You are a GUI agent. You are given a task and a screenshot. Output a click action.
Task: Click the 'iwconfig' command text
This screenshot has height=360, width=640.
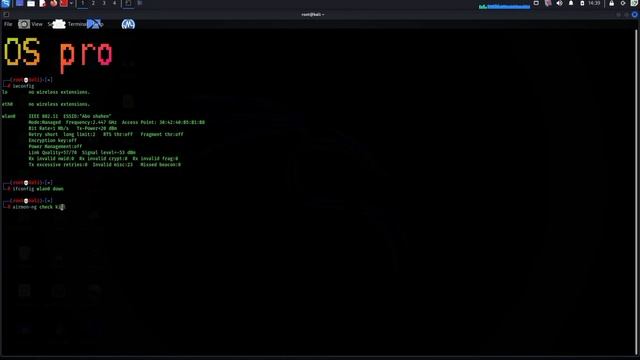point(23,86)
